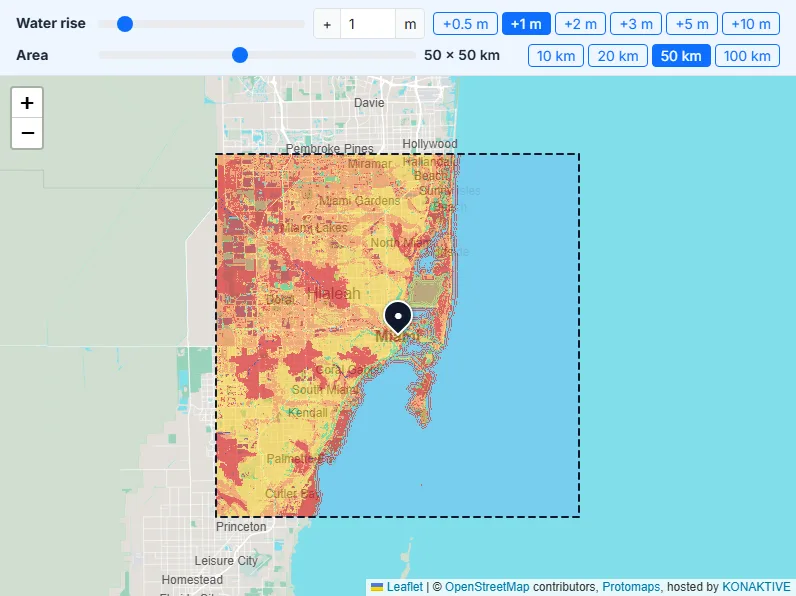The width and height of the screenshot is (796, 596).
Task: Open the KONAKTIVE host link
Action: [756, 587]
